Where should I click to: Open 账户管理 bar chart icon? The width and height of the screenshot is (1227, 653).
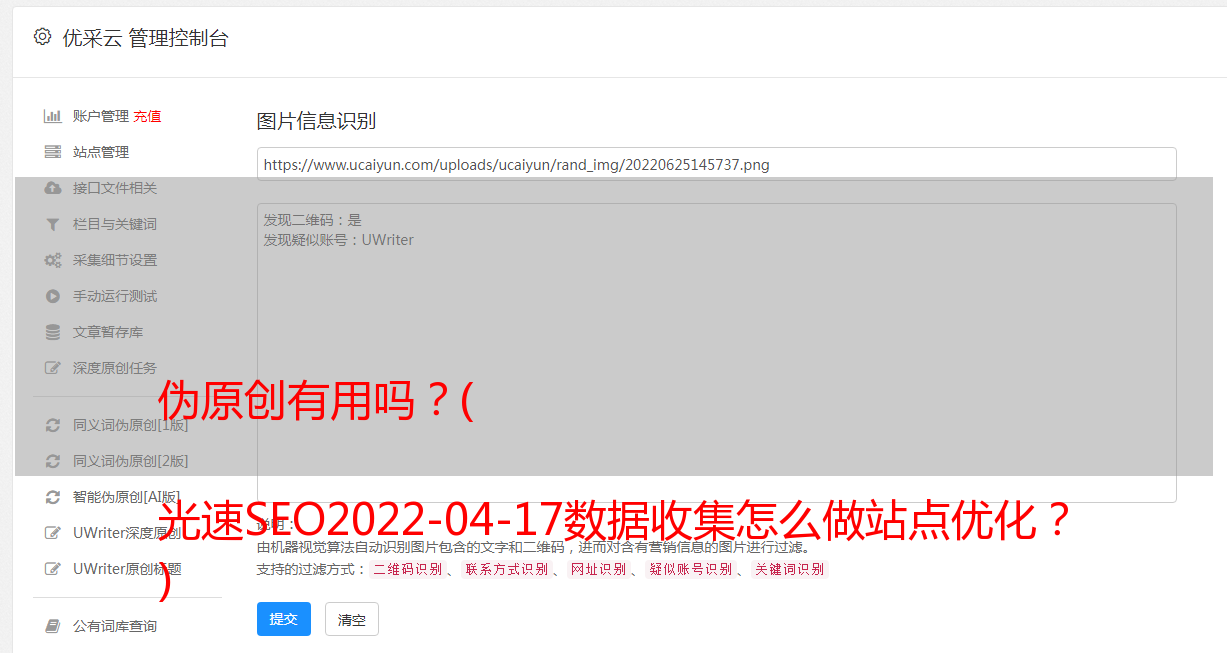(52, 116)
